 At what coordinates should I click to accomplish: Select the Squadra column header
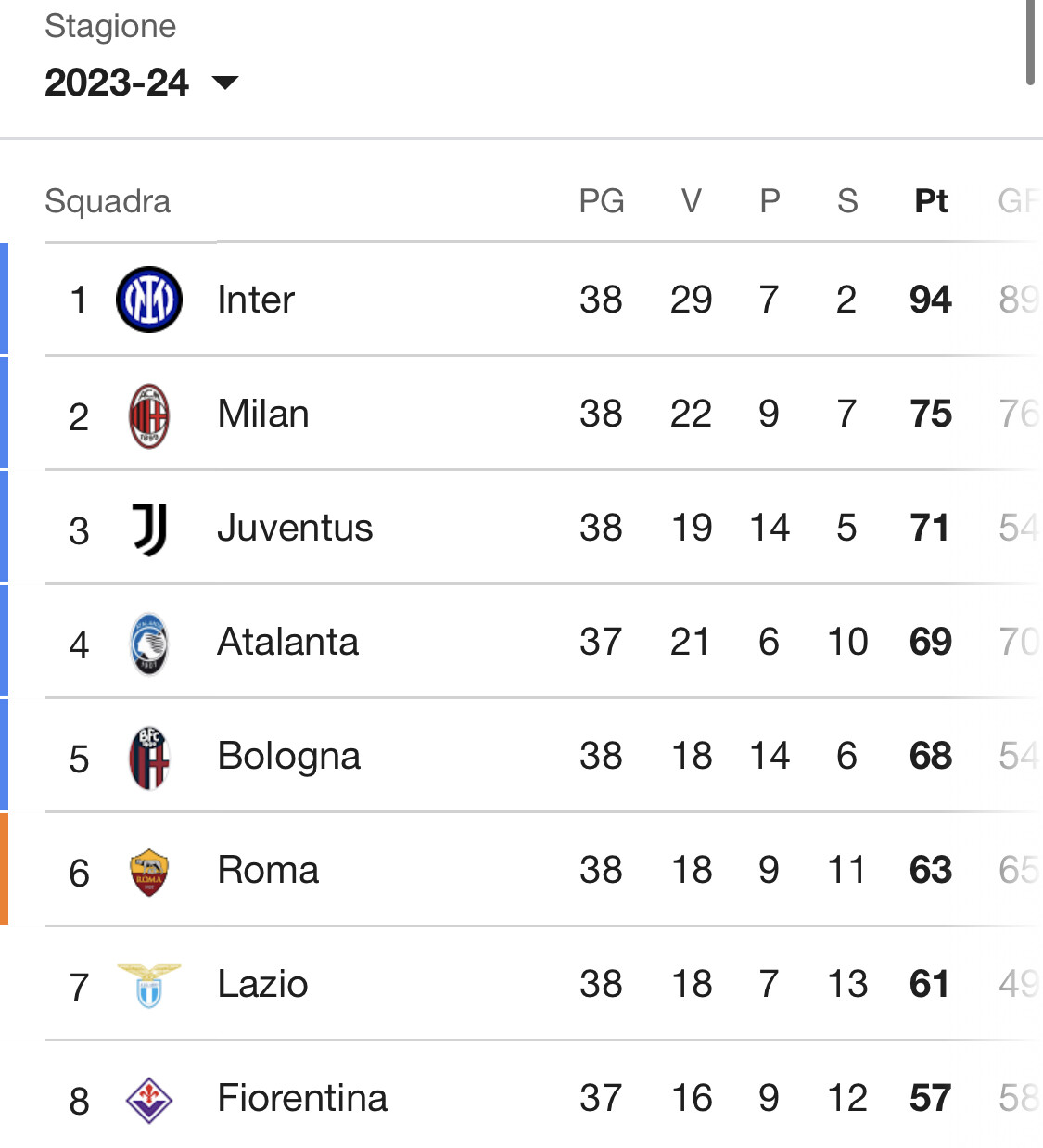(x=108, y=201)
